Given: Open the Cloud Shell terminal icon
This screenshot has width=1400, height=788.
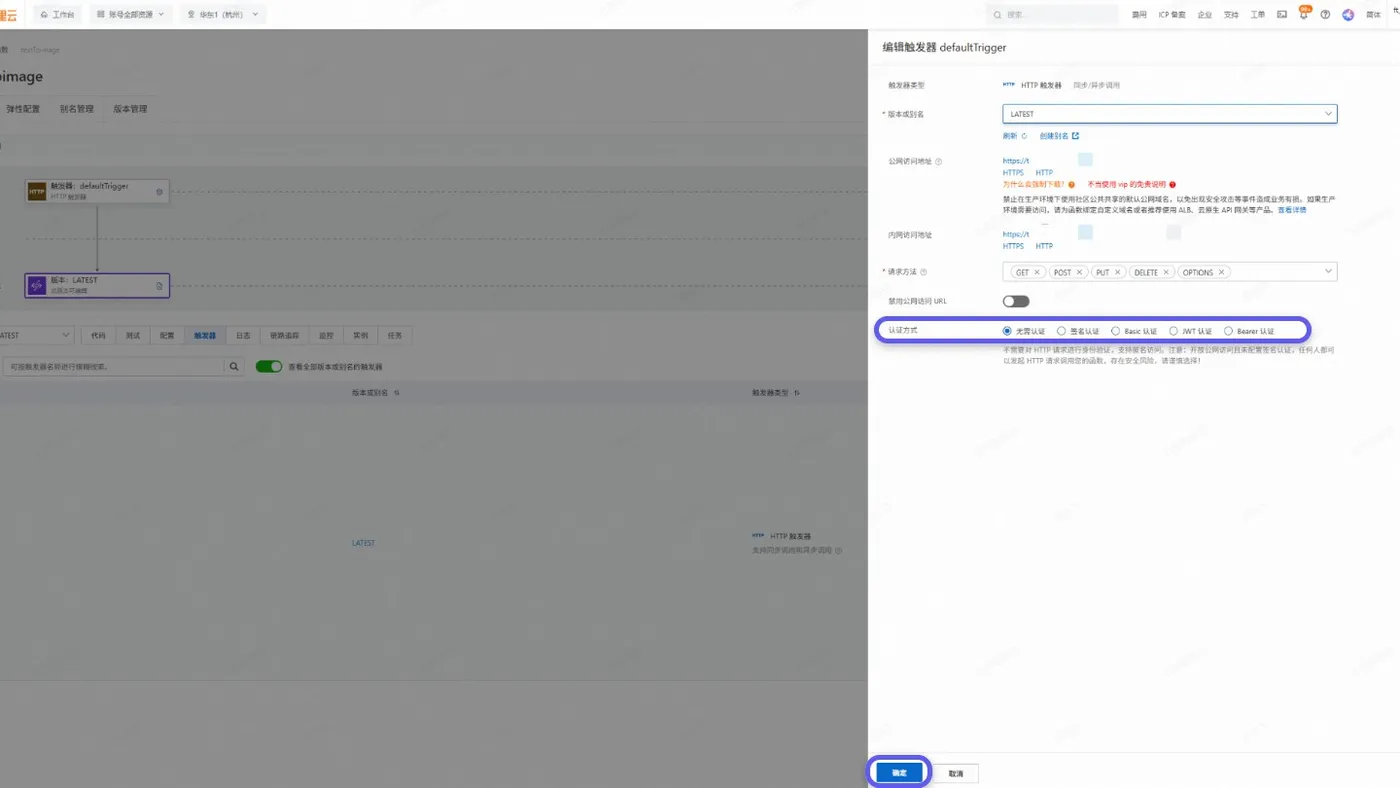Looking at the screenshot, I should pos(1282,15).
